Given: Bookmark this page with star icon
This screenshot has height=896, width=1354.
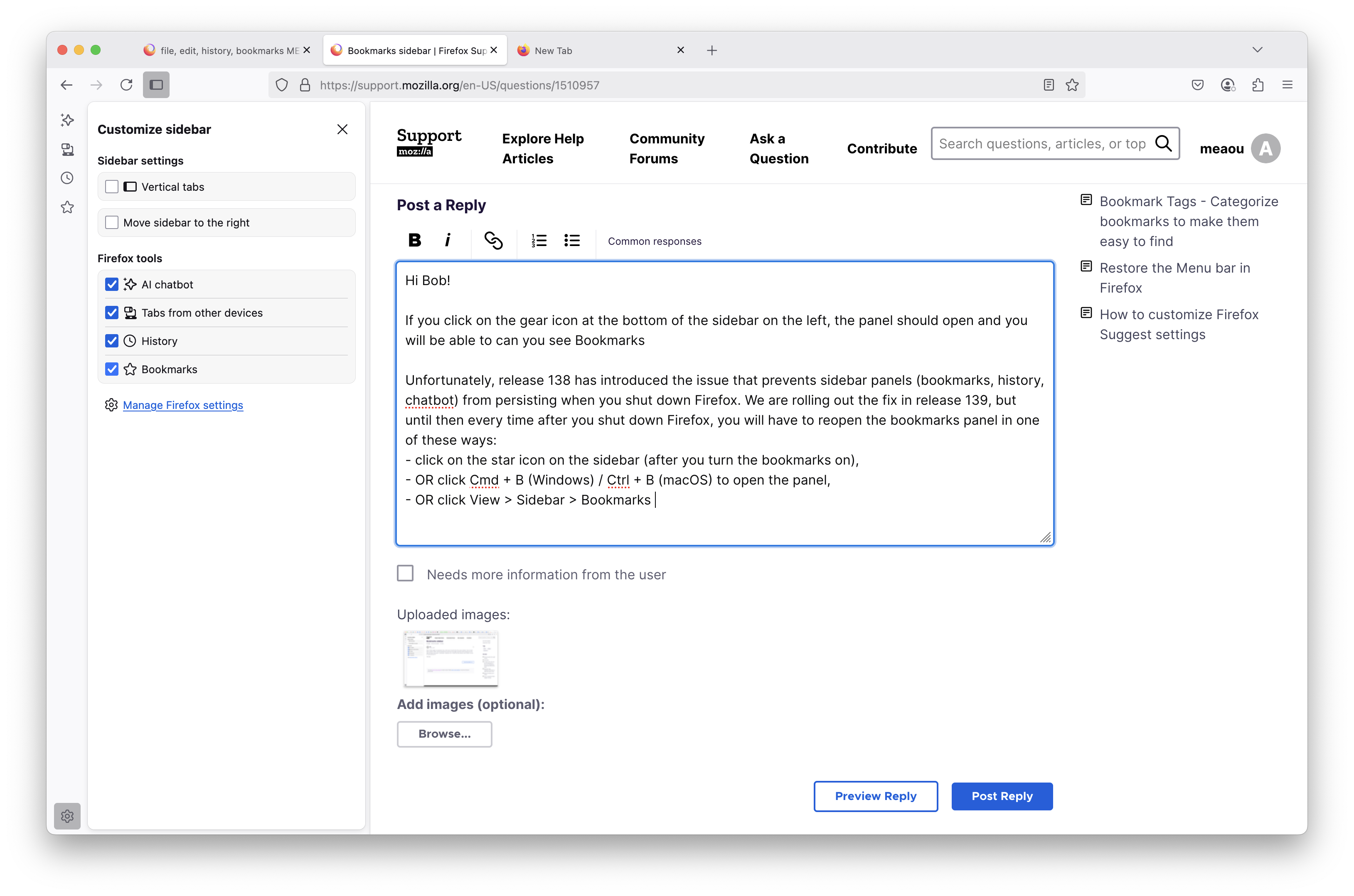Looking at the screenshot, I should (x=1072, y=85).
